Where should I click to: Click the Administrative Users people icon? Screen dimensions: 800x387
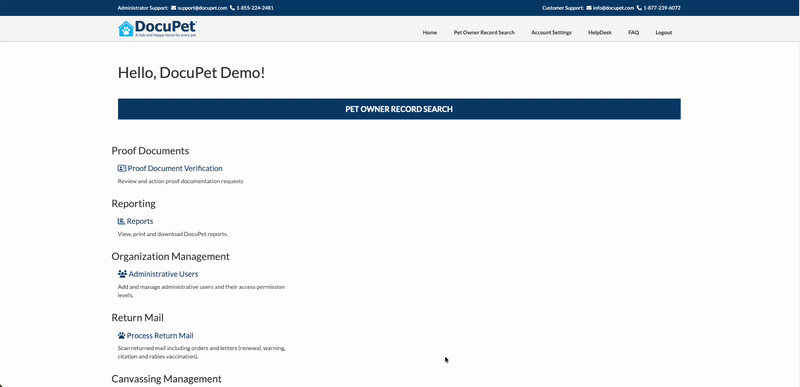point(122,274)
